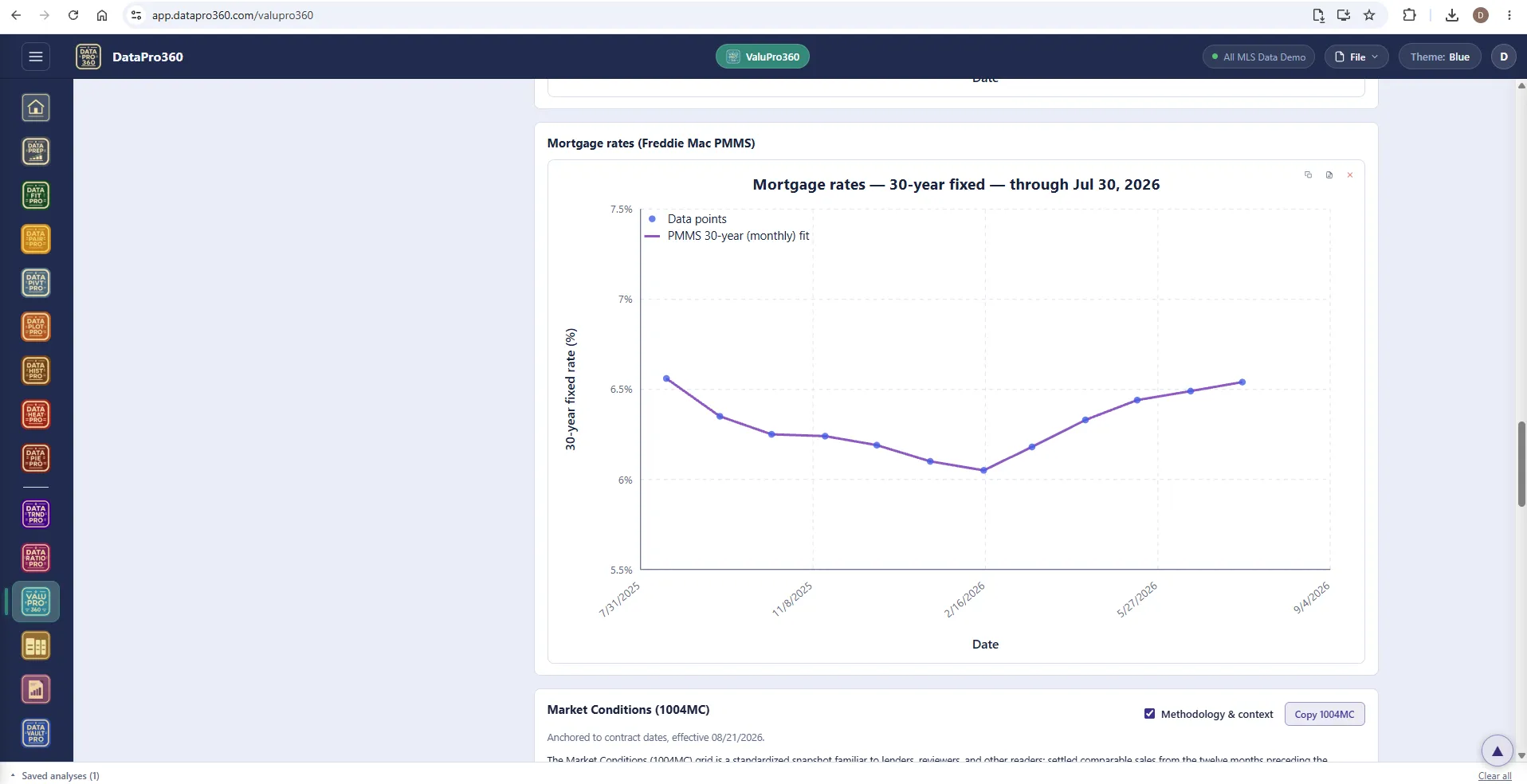
Task: Open the Data Pair Pro tool
Action: pyautogui.click(x=36, y=239)
